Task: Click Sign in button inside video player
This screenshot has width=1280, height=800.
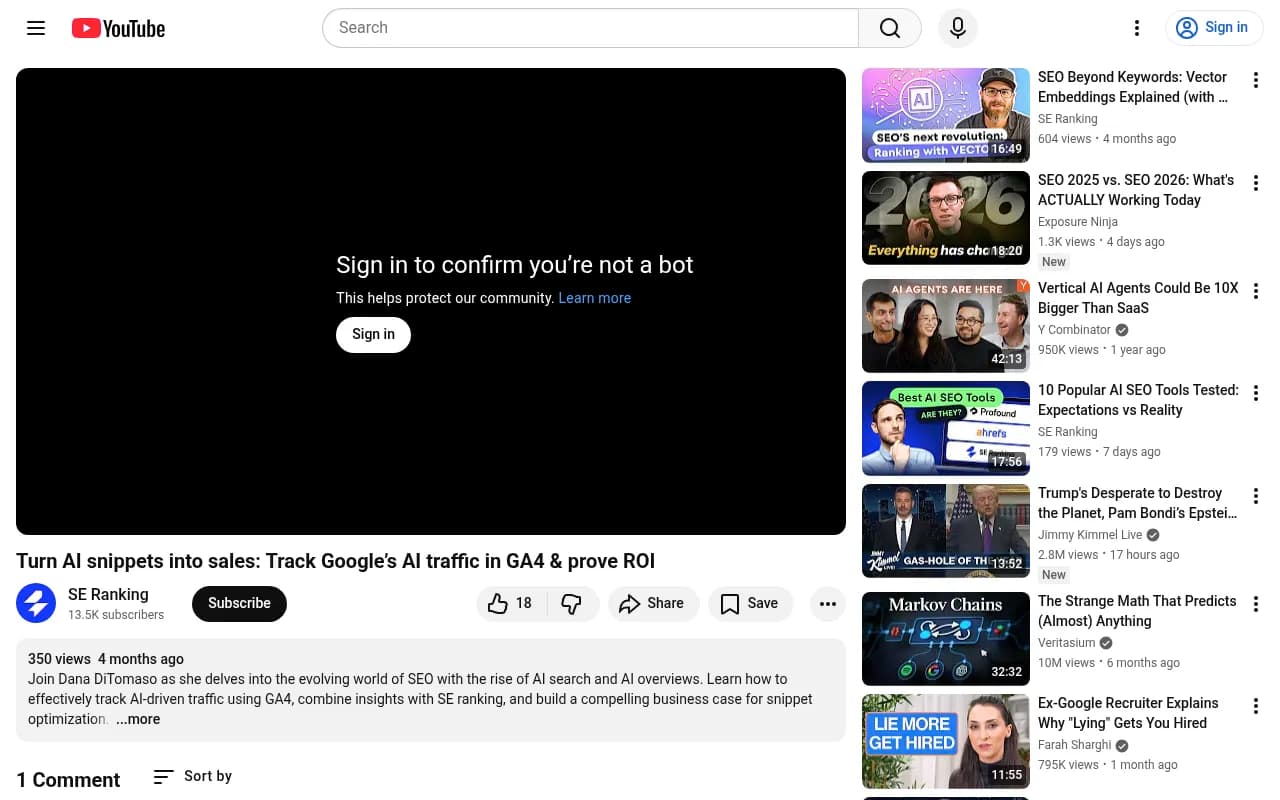Action: pyautogui.click(x=373, y=334)
